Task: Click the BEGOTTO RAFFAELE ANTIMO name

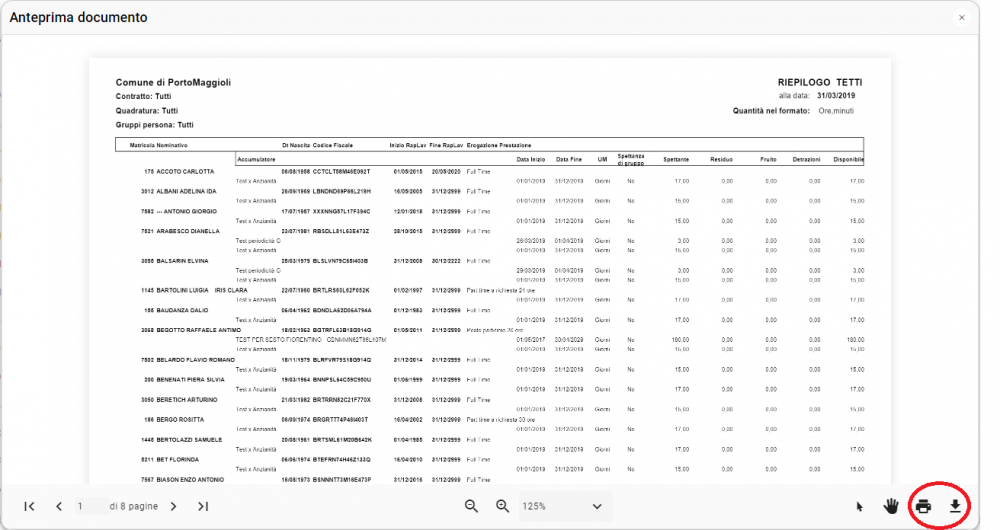Action: click(x=198, y=330)
